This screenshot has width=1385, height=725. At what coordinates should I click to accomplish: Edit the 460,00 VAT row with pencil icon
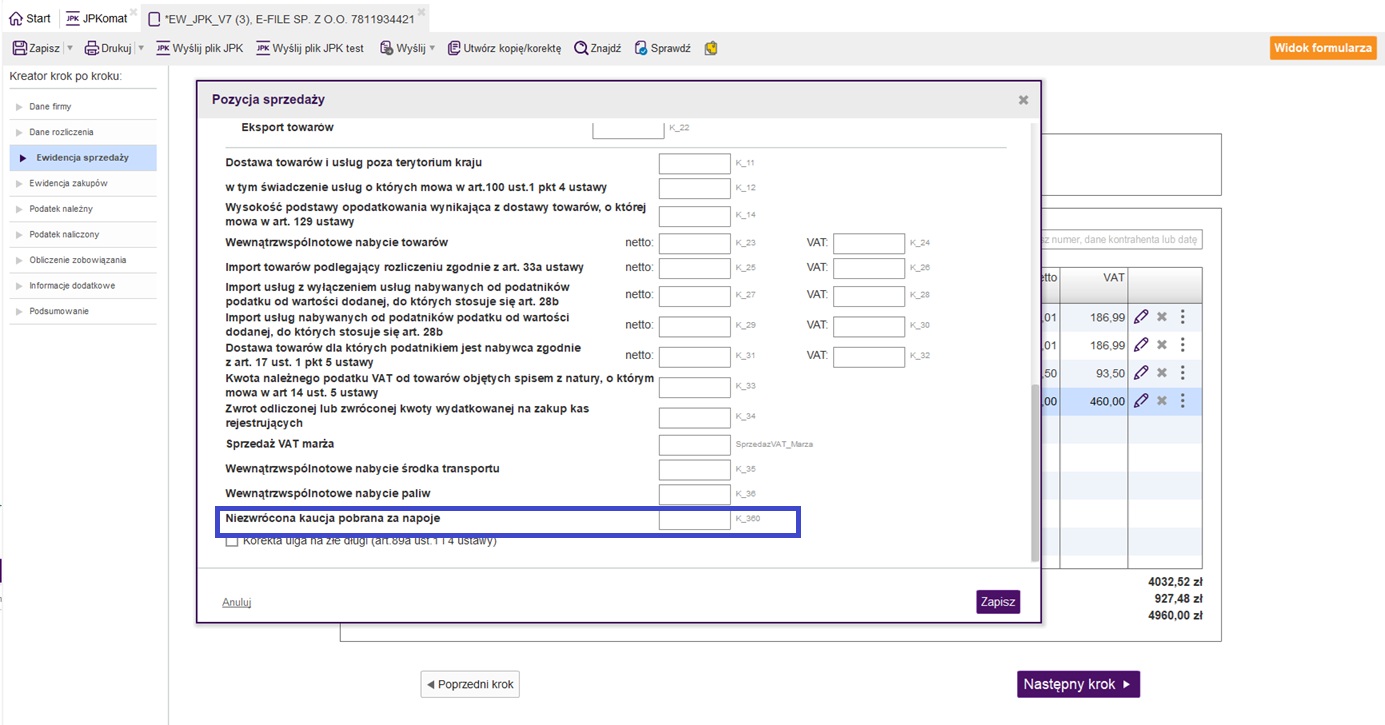[x=1141, y=401]
